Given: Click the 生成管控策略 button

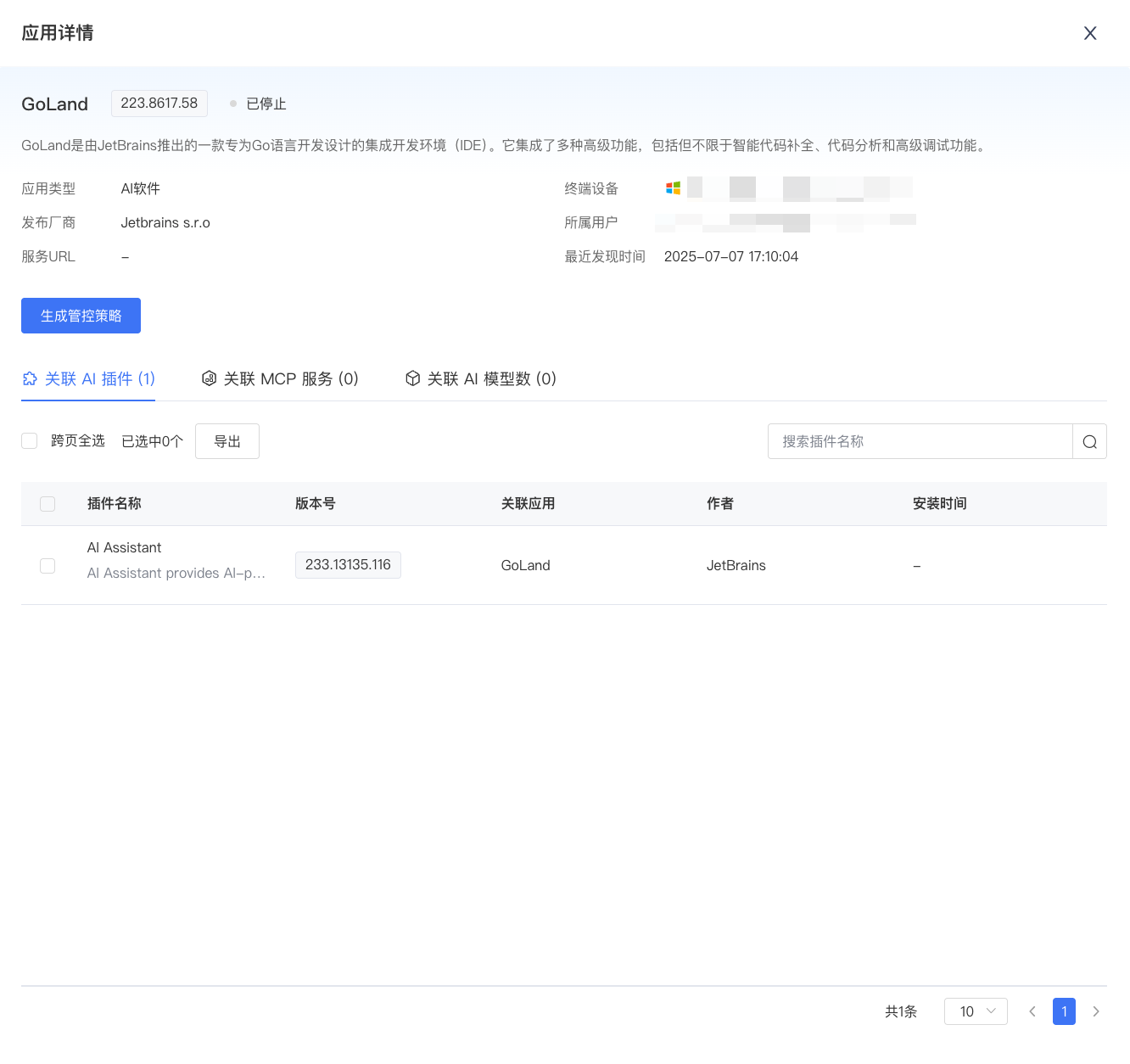Looking at the screenshot, I should coord(81,316).
